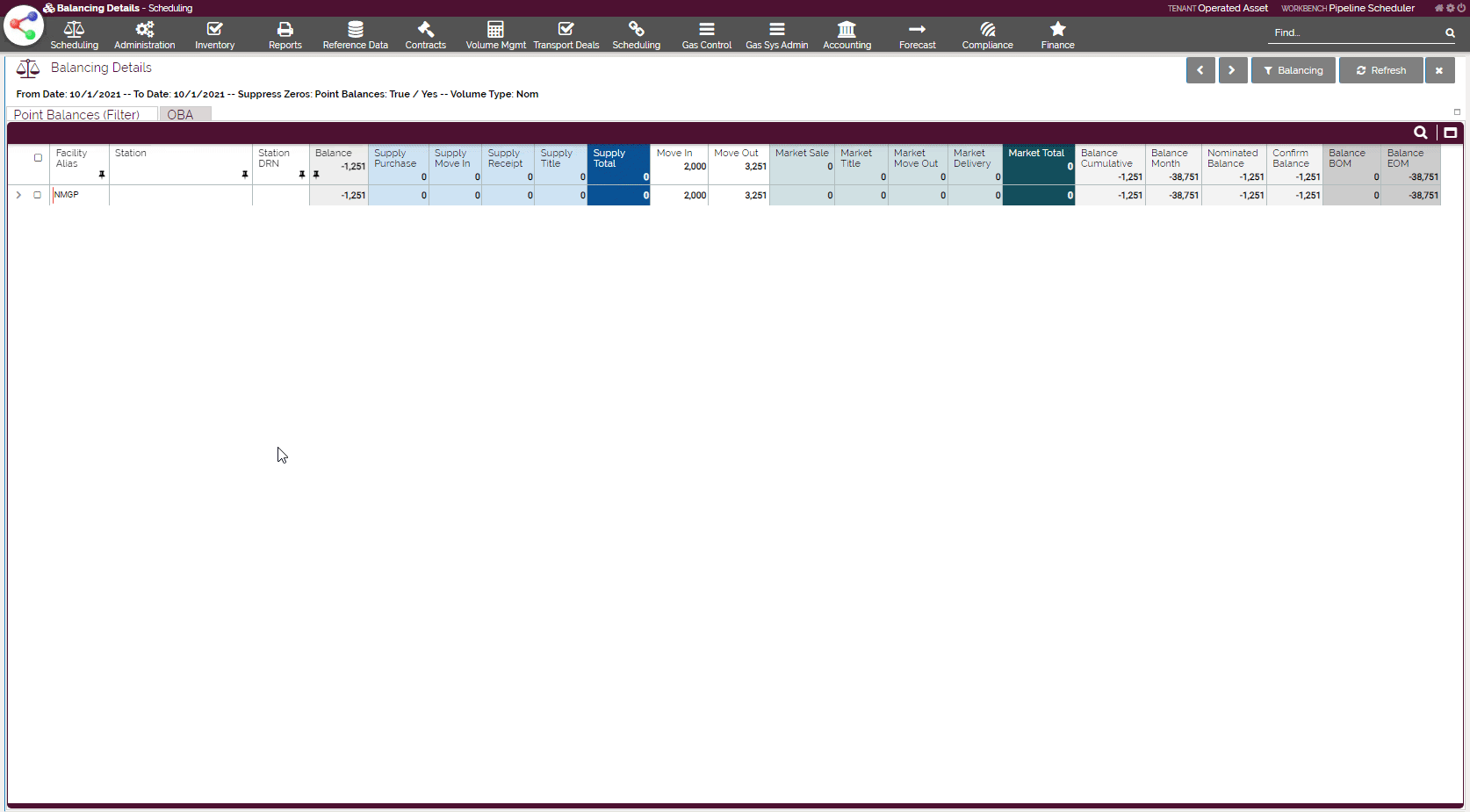Screen dimensions: 1470x812
Task: Click the grid search magnifier icon
Action: coord(1420,133)
